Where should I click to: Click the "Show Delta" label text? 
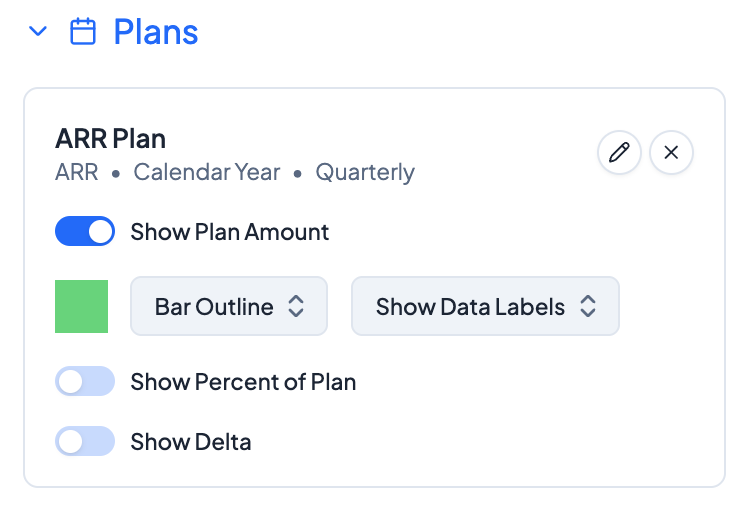(x=191, y=441)
